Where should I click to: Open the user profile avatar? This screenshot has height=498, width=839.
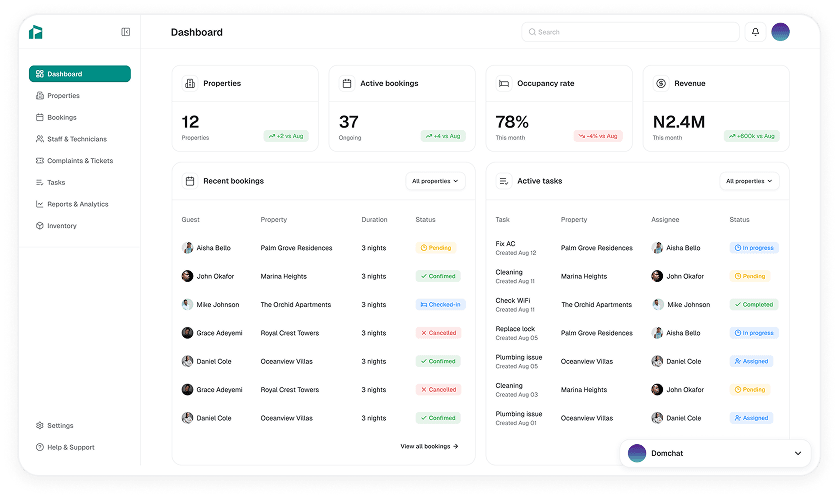[x=780, y=32]
